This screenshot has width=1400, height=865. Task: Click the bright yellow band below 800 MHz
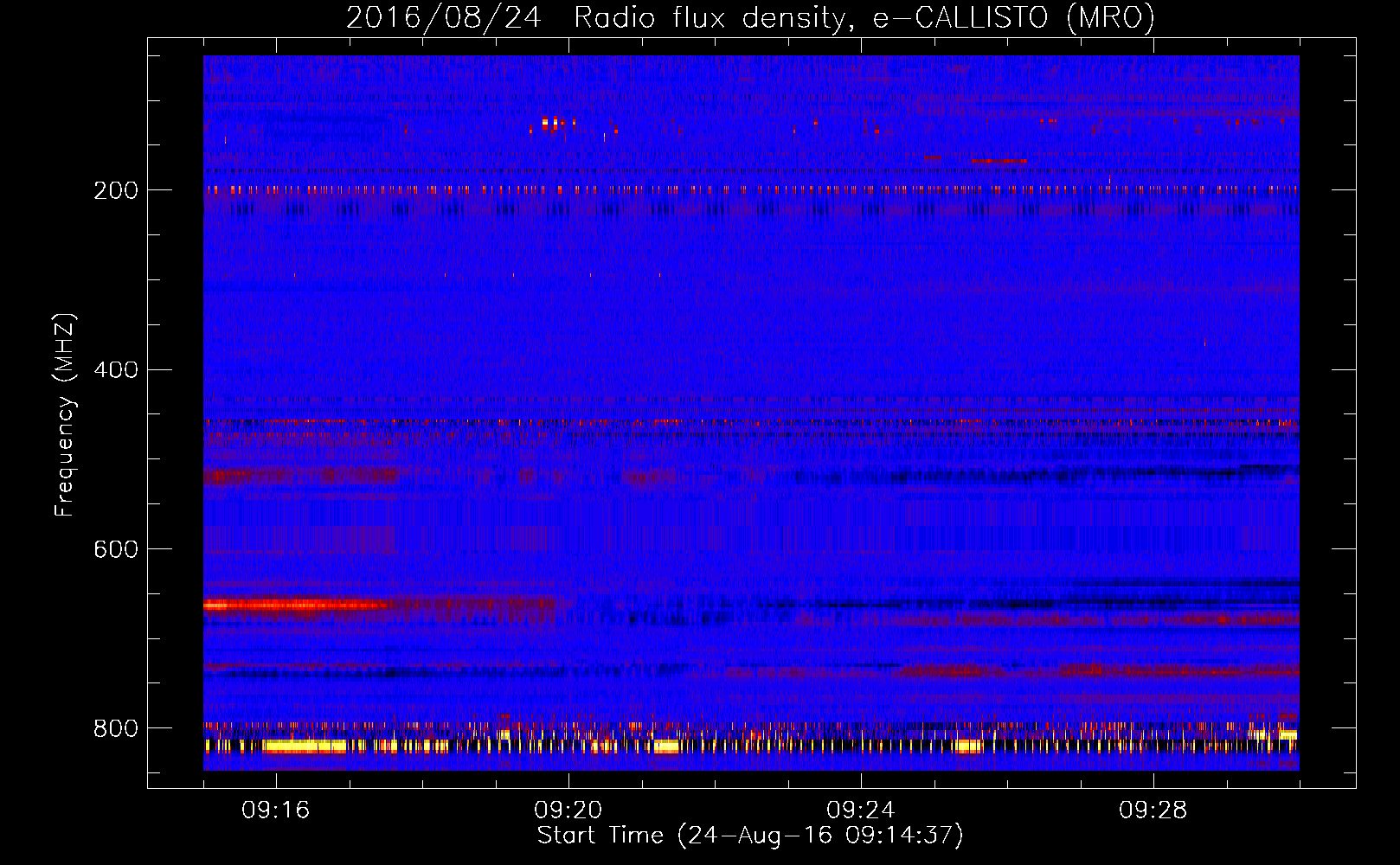click(305, 746)
